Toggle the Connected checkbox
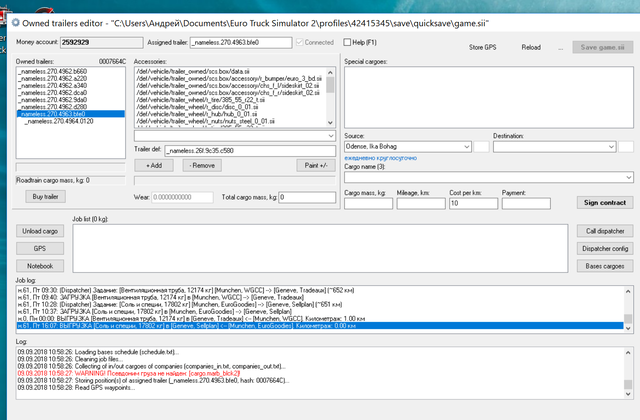This screenshot has height=420, width=640. click(300, 42)
